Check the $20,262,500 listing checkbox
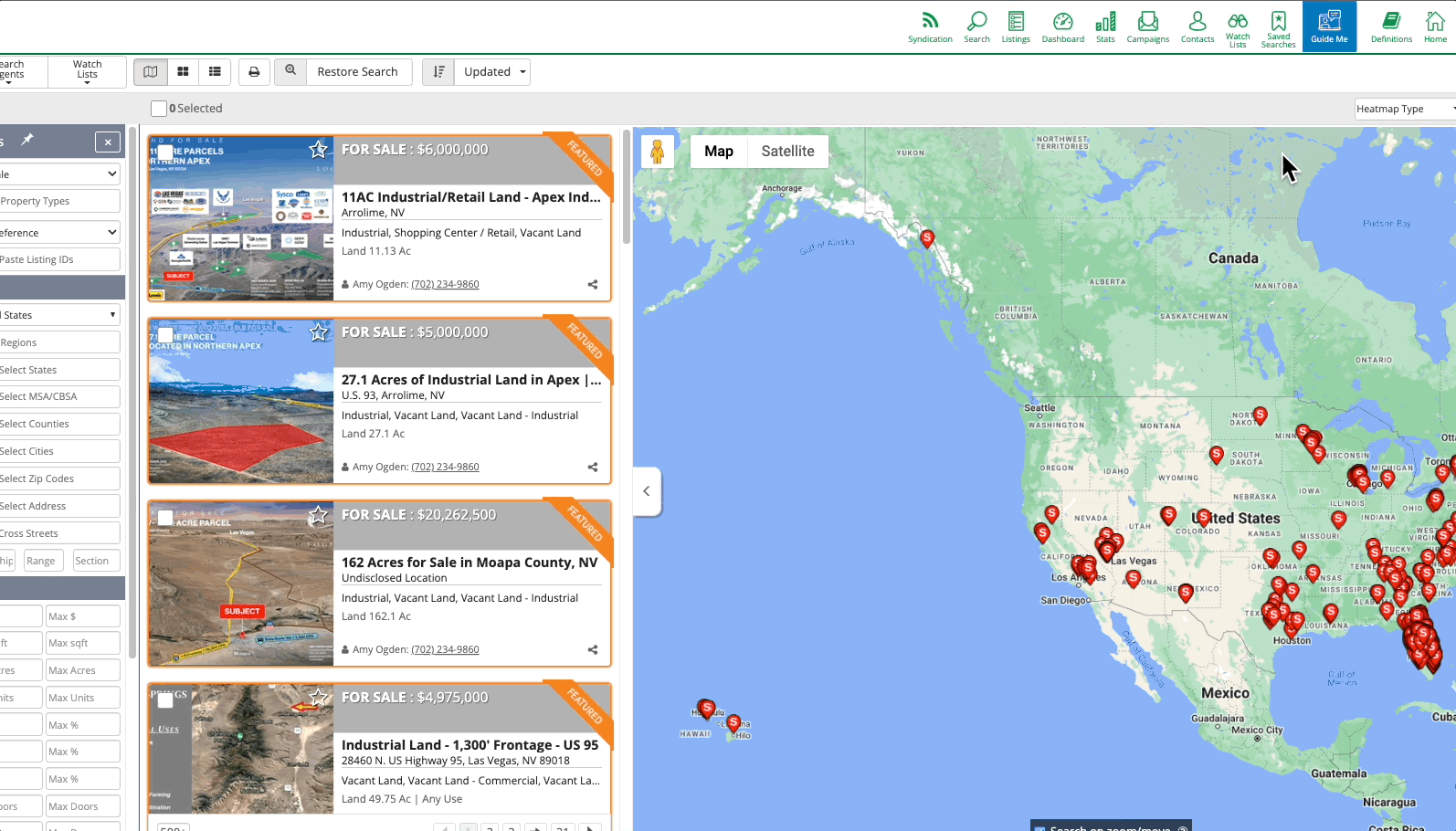The width and height of the screenshot is (1456, 831). point(165,518)
